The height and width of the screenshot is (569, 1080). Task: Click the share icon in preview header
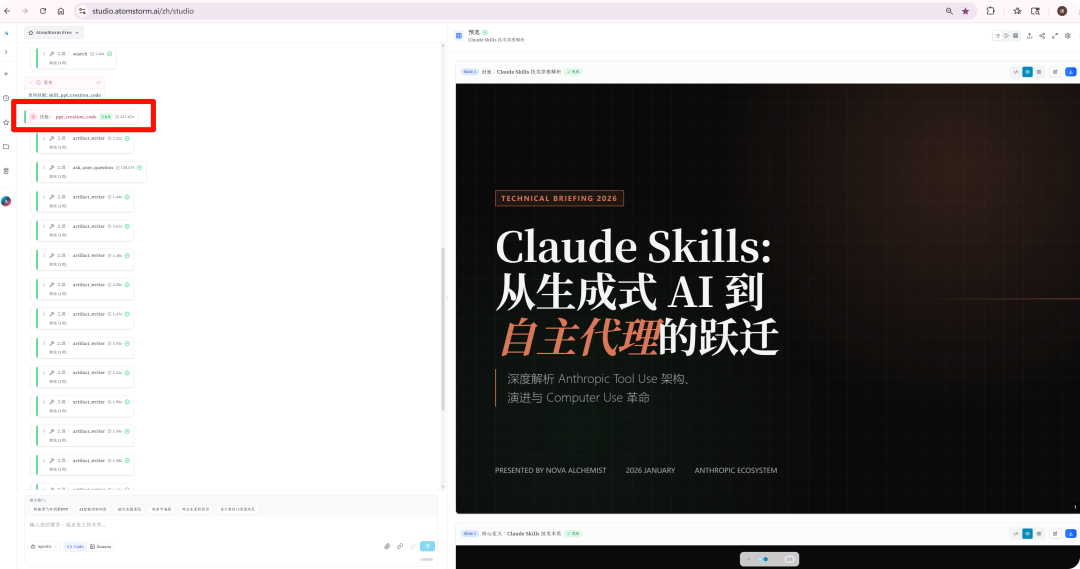(1042, 36)
